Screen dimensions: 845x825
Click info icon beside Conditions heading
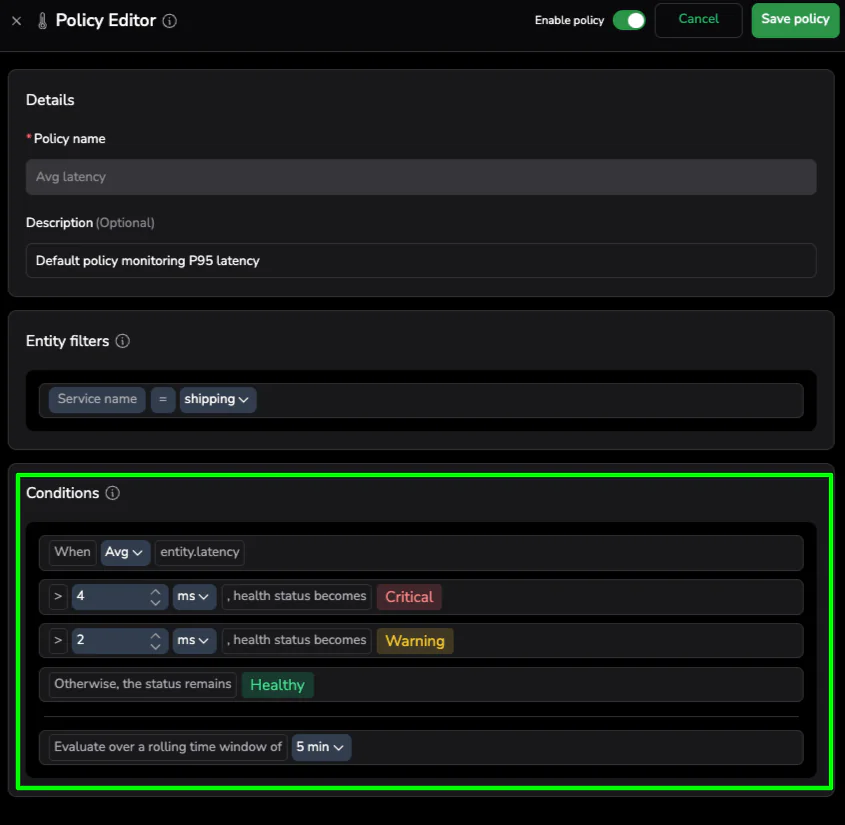tap(113, 493)
